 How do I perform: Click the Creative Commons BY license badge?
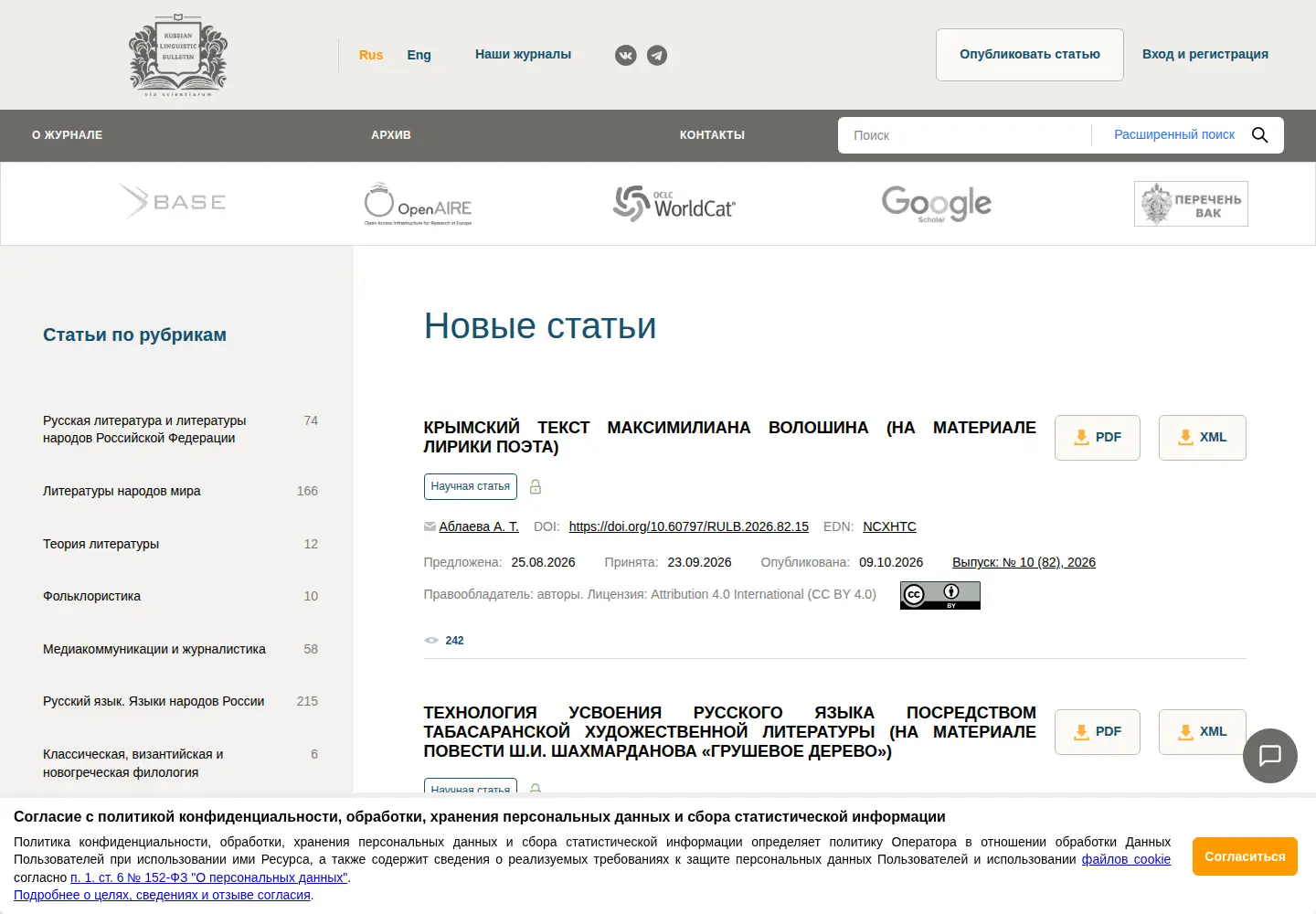point(940,595)
